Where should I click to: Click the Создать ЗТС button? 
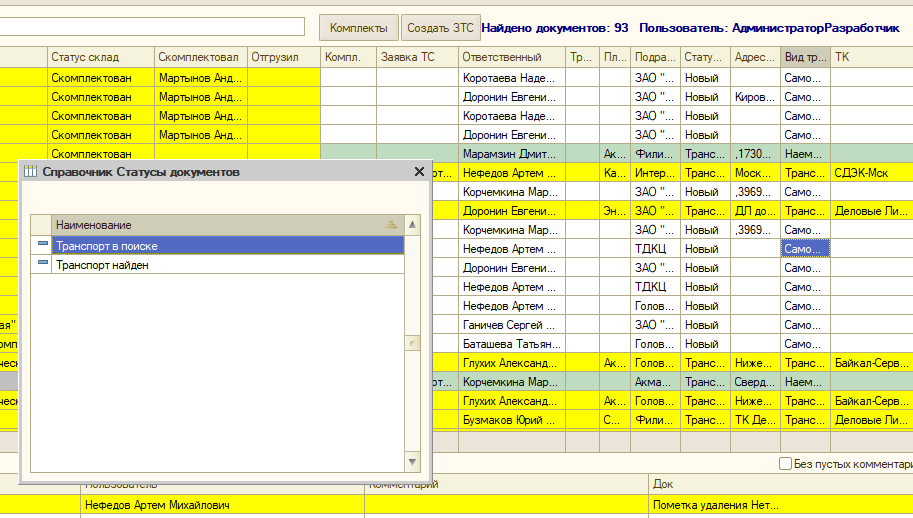coord(440,28)
